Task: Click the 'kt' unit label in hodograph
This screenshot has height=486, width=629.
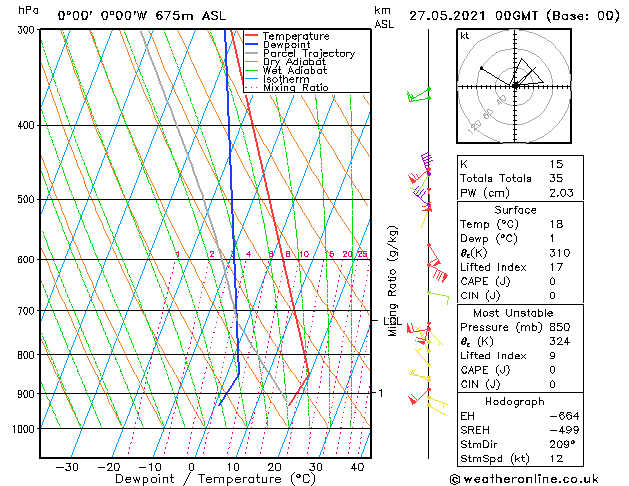Action: (x=465, y=36)
